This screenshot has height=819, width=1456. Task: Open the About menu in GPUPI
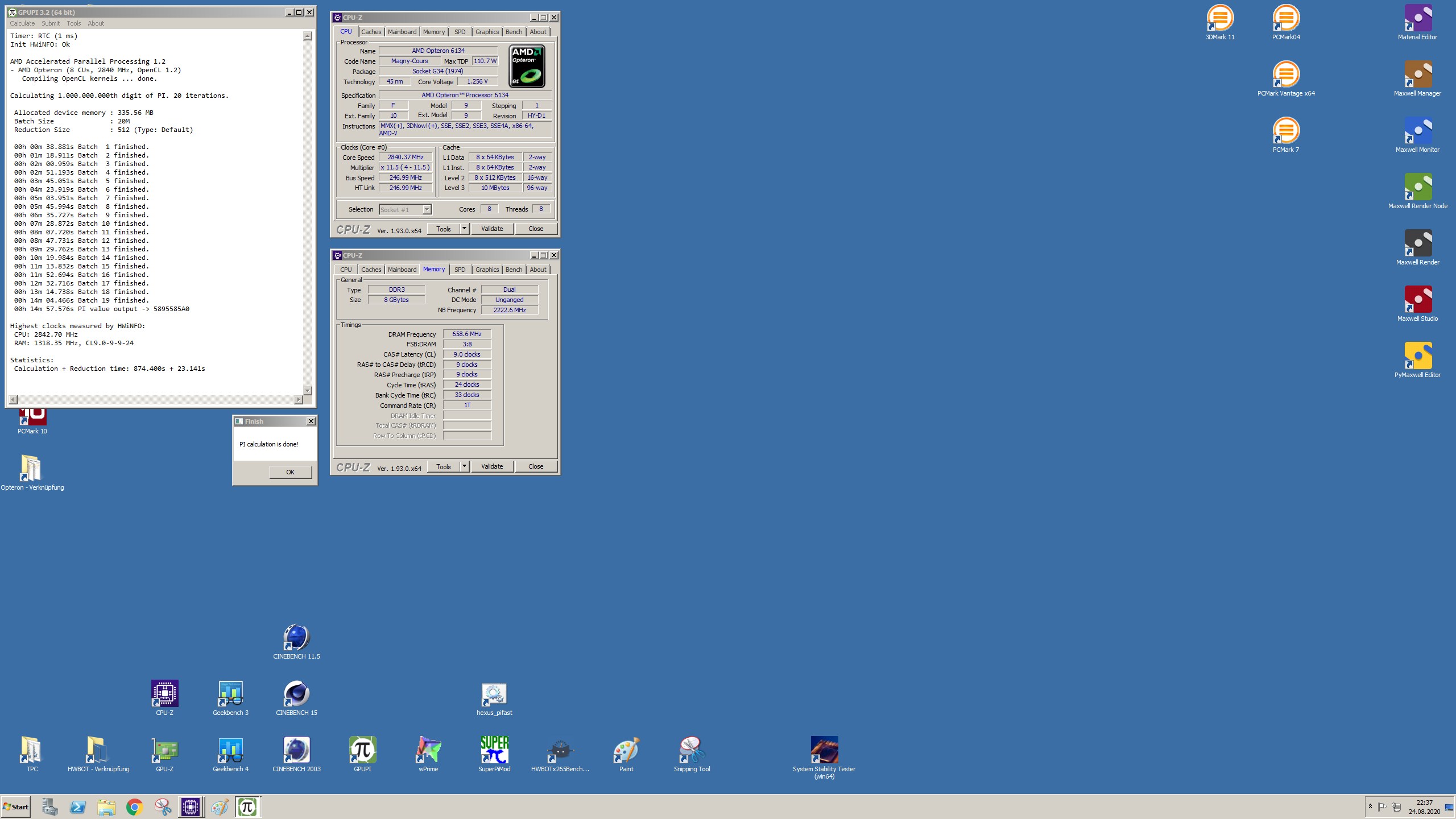pyautogui.click(x=96, y=23)
